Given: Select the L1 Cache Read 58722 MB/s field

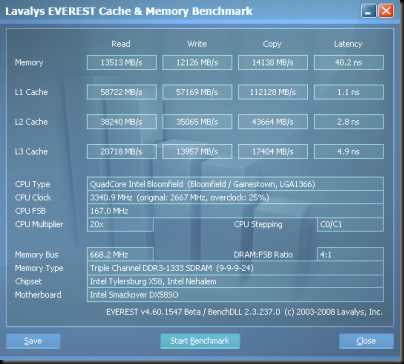Looking at the screenshot, I should [x=122, y=92].
